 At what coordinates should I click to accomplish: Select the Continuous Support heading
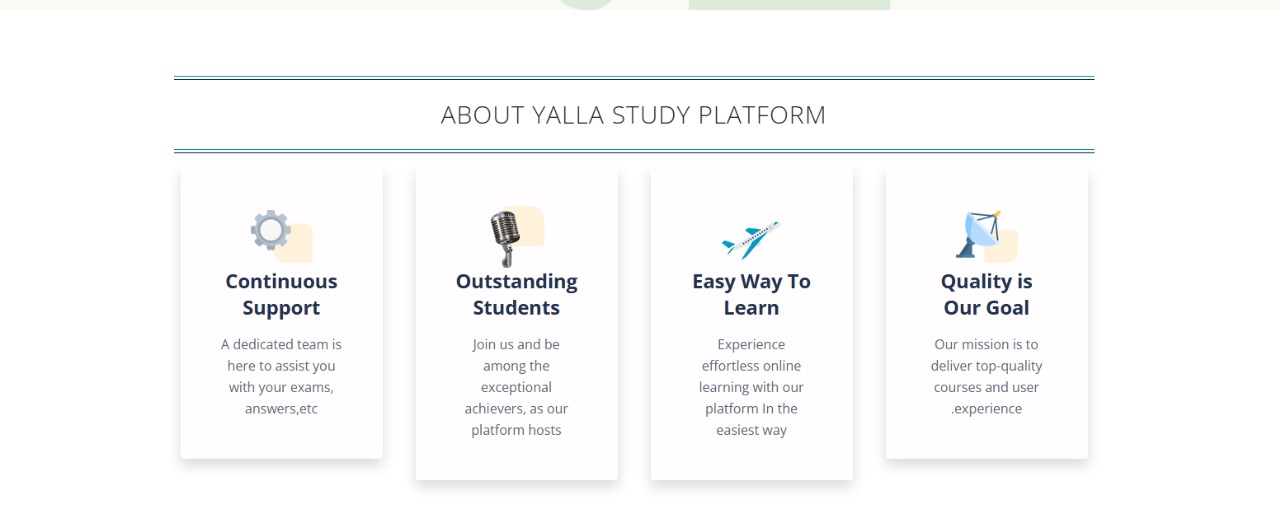pyautogui.click(x=281, y=294)
